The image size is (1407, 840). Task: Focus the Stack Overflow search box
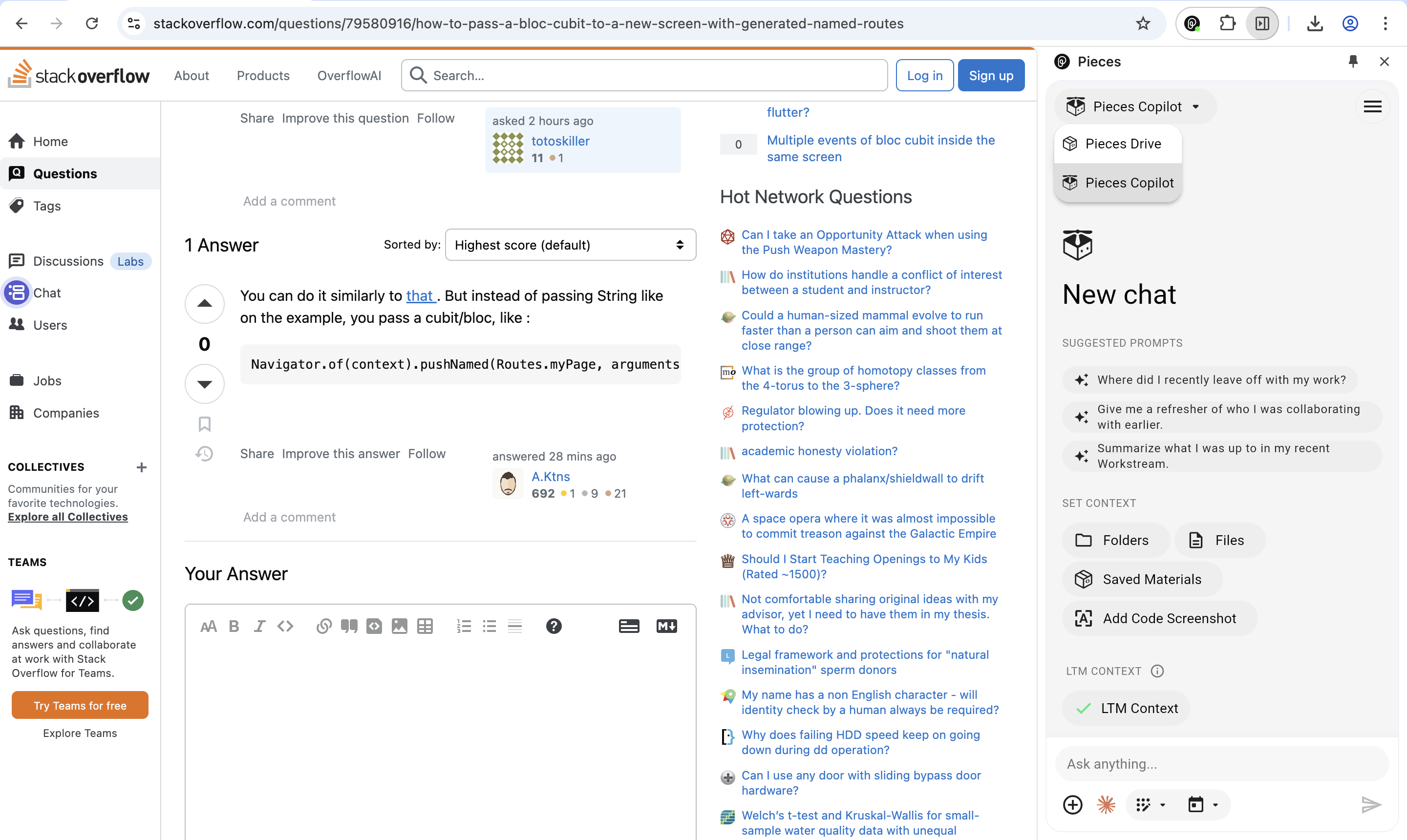point(644,75)
